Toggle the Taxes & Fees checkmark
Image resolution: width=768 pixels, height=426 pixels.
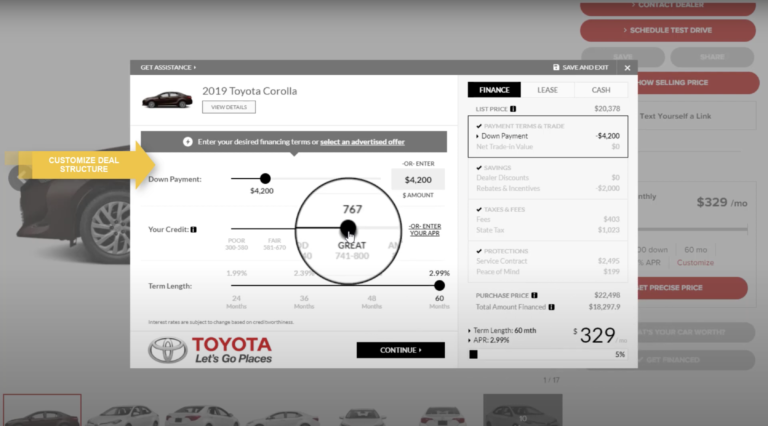[x=479, y=209]
